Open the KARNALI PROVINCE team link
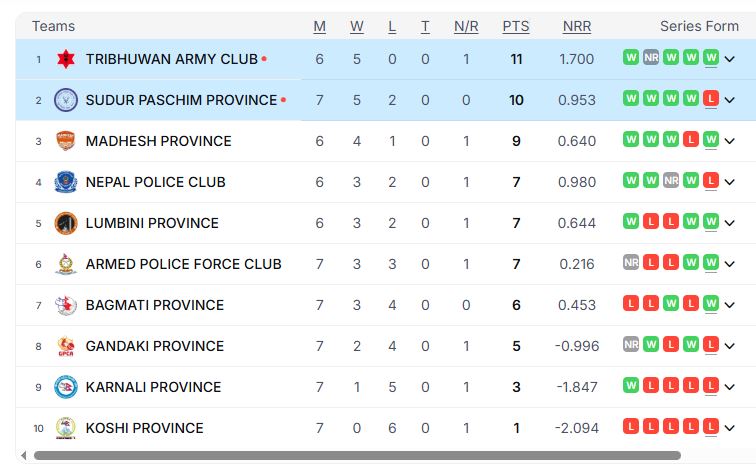This screenshot has width=756, height=475. pyautogui.click(x=153, y=387)
